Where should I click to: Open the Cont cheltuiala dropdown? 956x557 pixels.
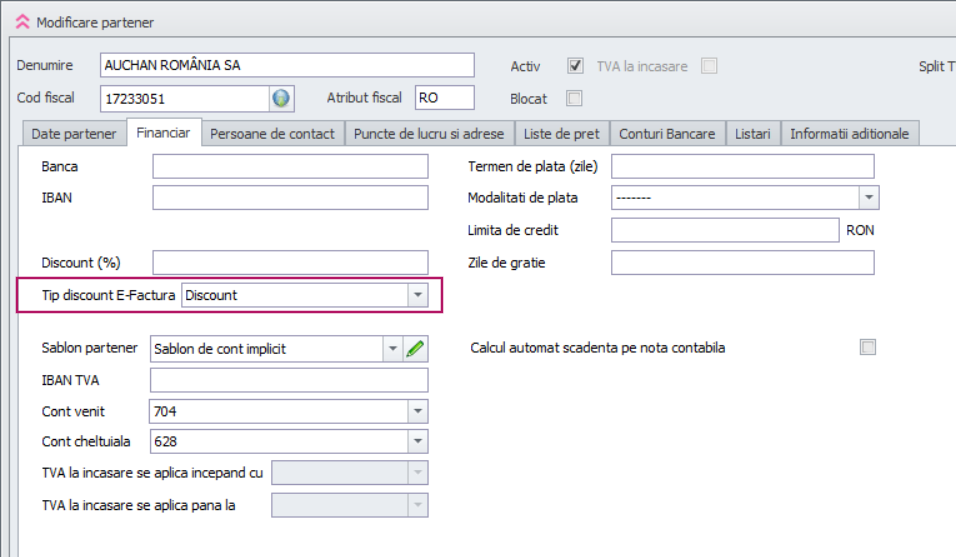click(417, 442)
